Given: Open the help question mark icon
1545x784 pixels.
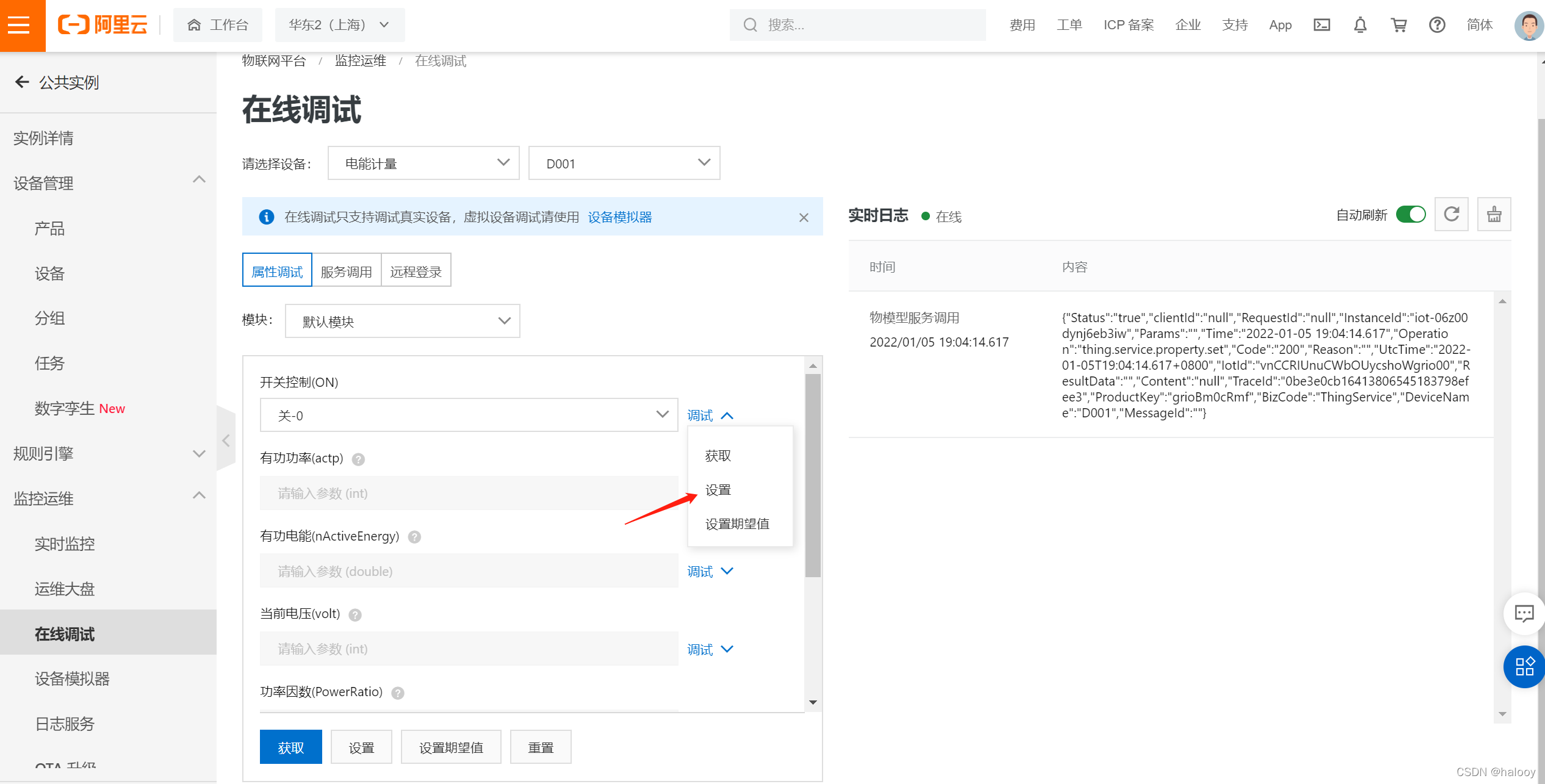Looking at the screenshot, I should pyautogui.click(x=1437, y=25).
